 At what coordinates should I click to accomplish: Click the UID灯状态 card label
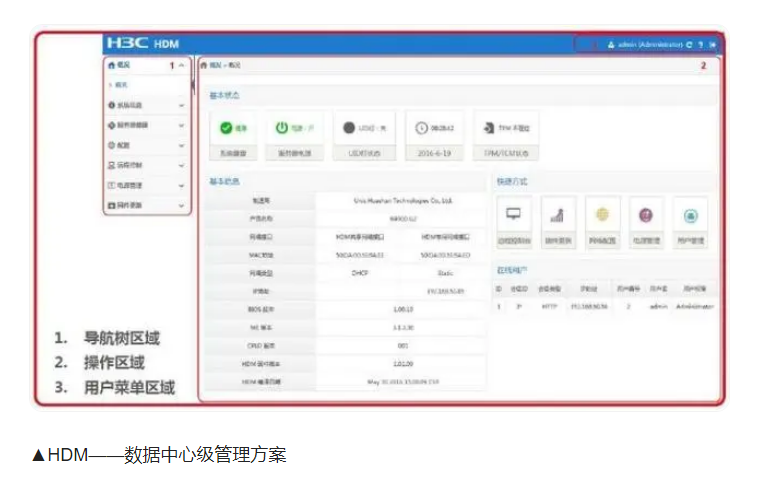(364, 153)
